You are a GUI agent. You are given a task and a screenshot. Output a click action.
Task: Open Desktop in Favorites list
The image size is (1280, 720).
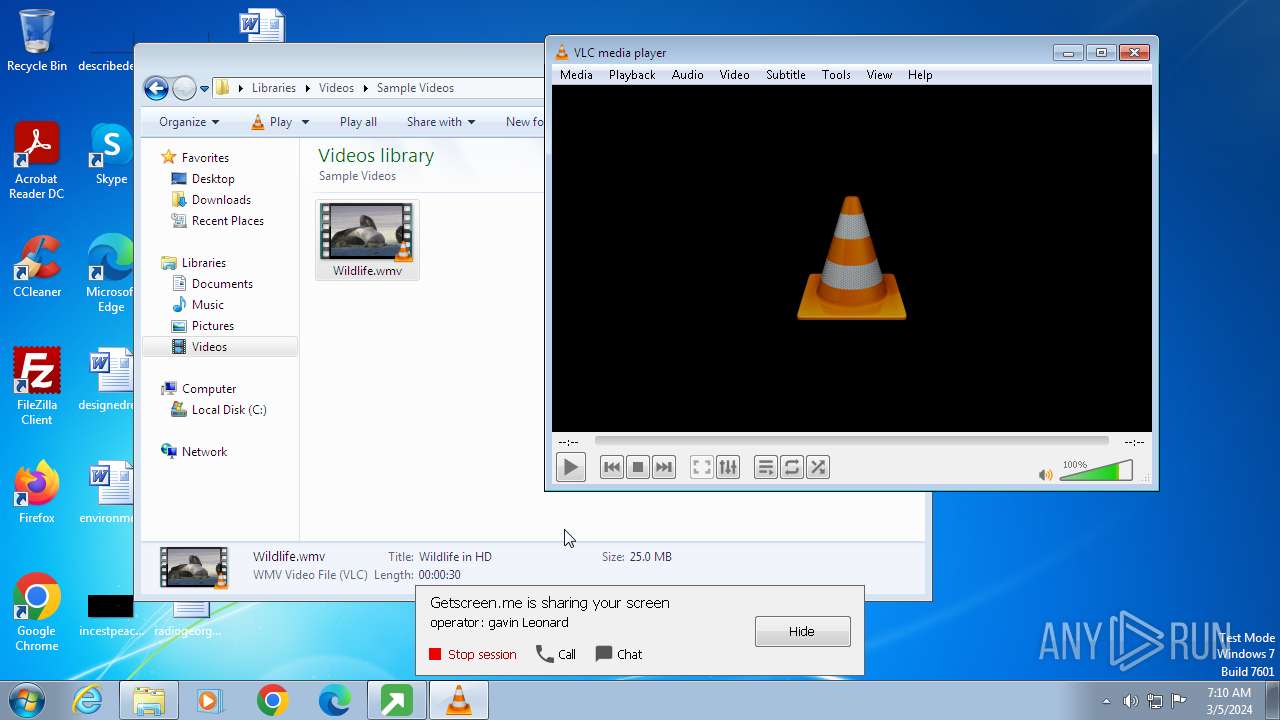(x=213, y=179)
